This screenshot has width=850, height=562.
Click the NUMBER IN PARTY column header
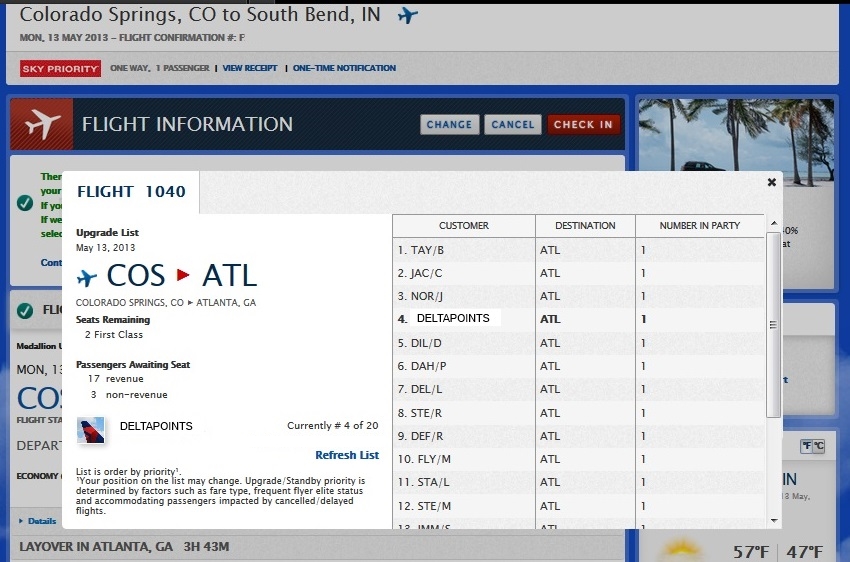(x=699, y=225)
